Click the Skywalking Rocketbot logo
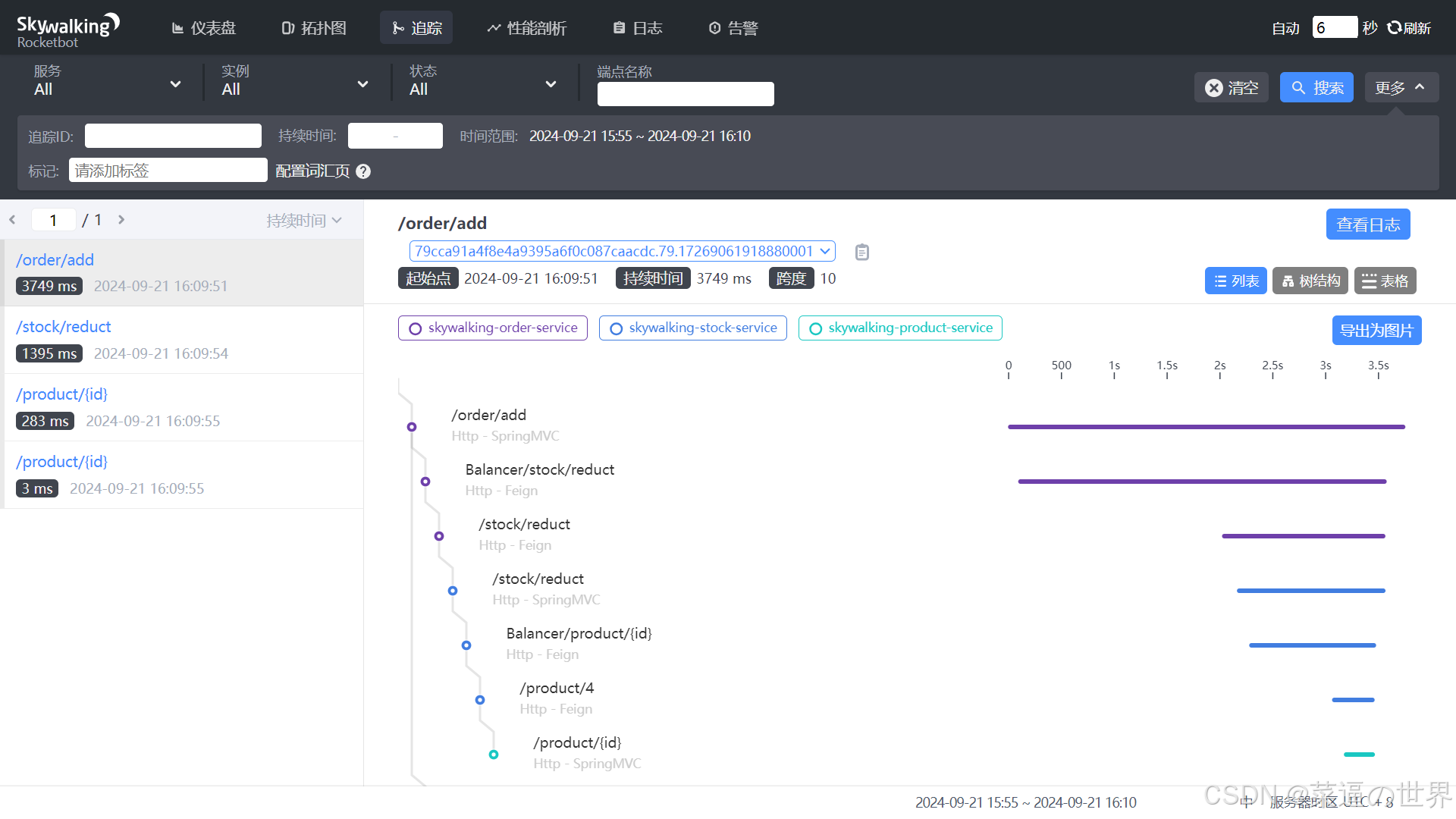1456x819 pixels. (67, 30)
